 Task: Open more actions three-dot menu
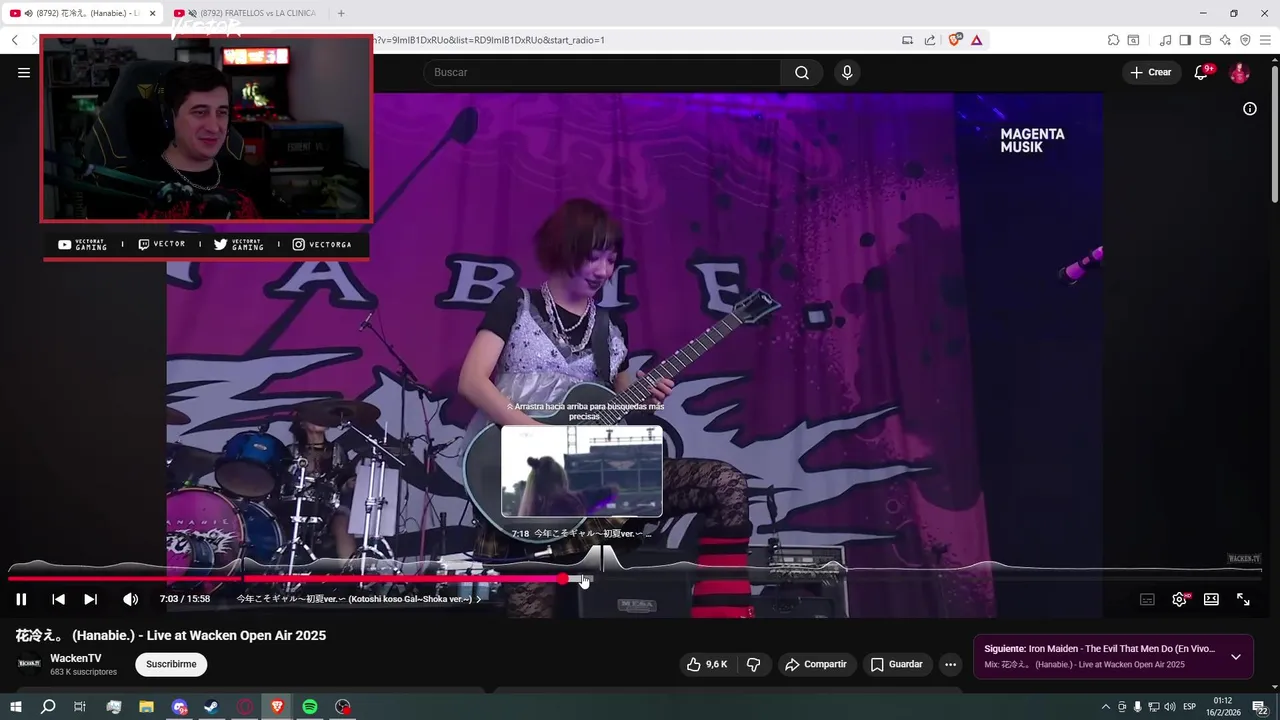[950, 664]
